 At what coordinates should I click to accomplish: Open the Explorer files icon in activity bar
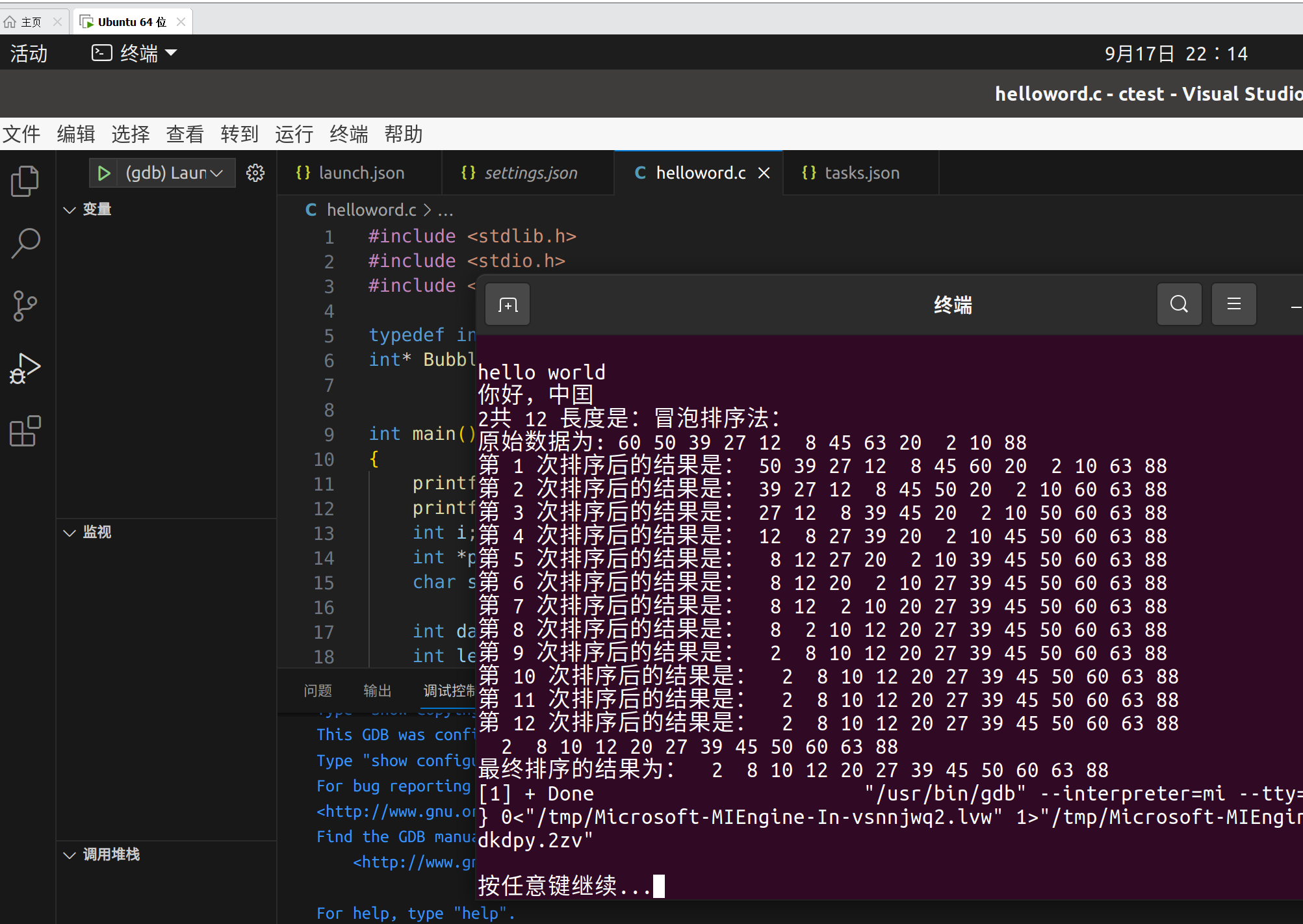pos(25,181)
